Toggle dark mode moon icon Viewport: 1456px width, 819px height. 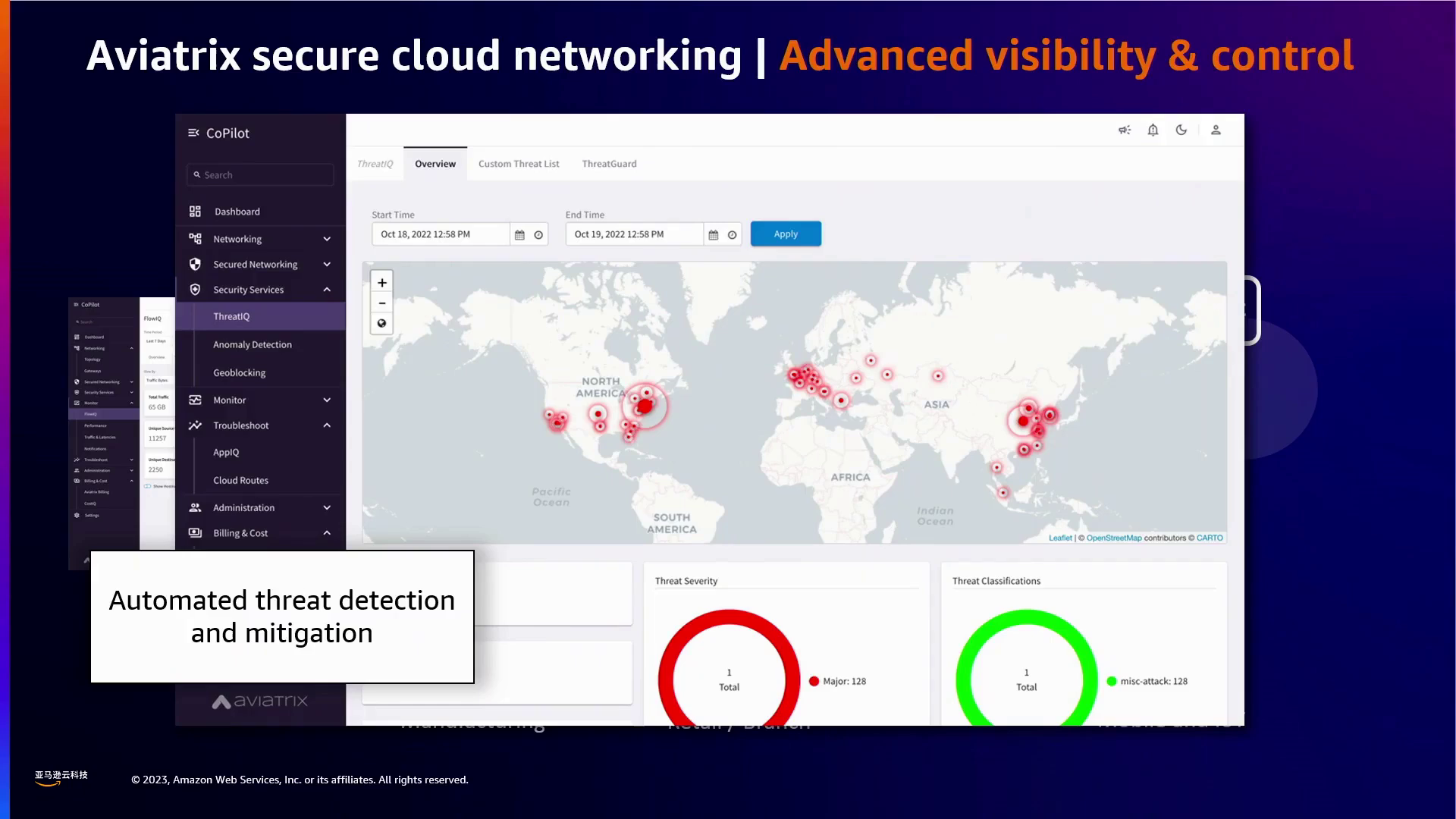click(x=1181, y=130)
